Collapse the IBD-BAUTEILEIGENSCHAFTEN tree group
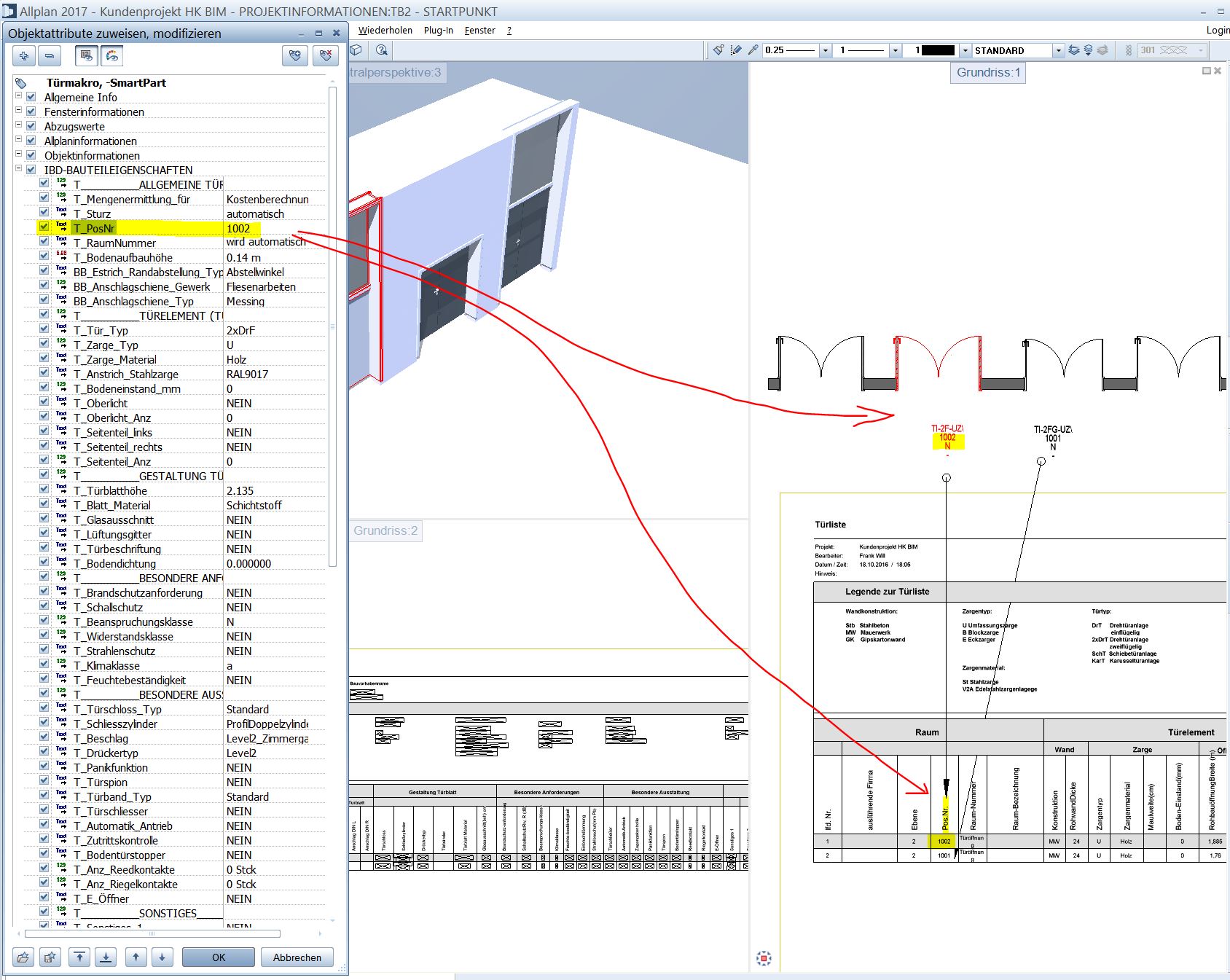 19,169
